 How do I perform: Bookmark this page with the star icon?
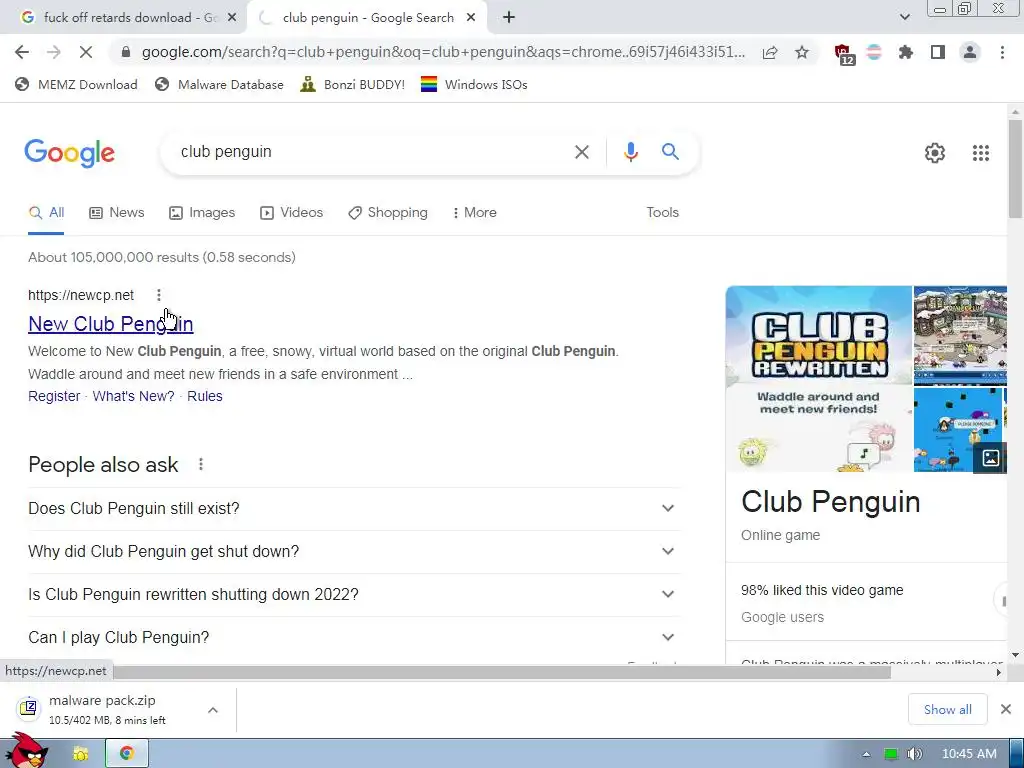pyautogui.click(x=802, y=52)
